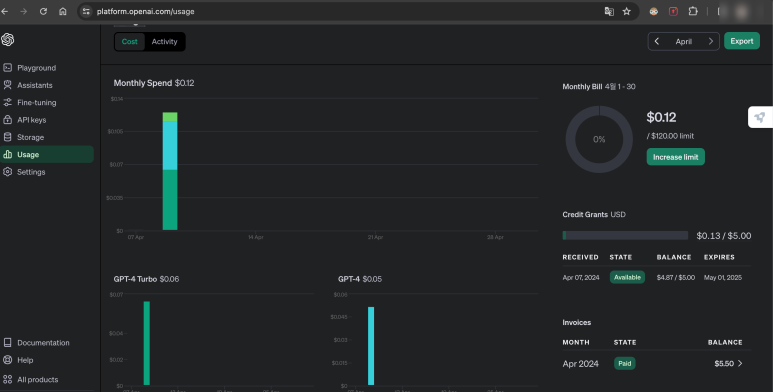This screenshot has height=392, width=773.
Task: Click the Apr 2024 invoice month
Action: (580, 363)
